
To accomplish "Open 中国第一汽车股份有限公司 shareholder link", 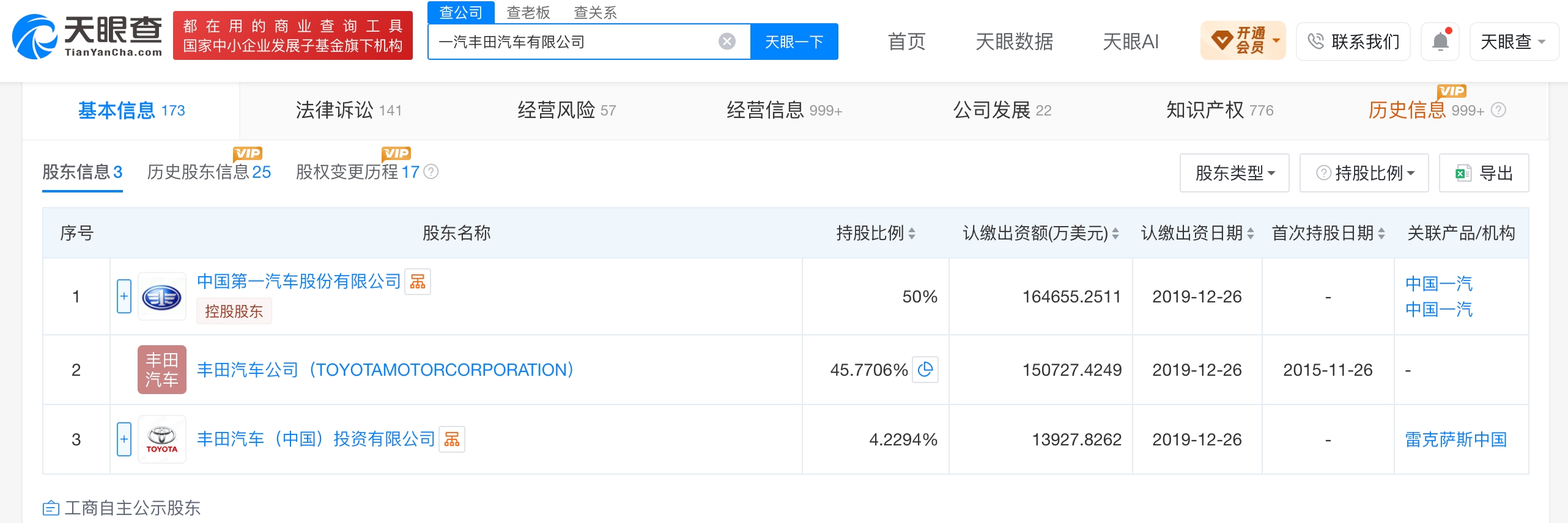I will [x=299, y=281].
